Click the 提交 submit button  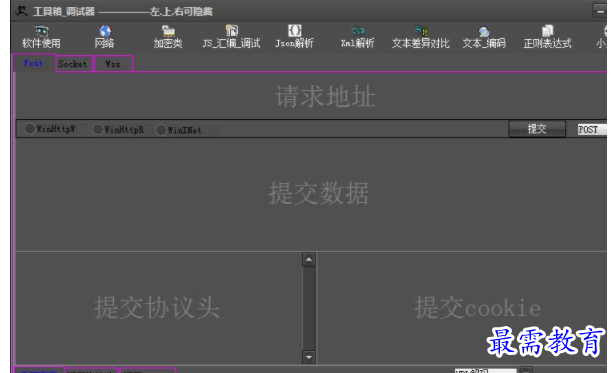pos(537,129)
